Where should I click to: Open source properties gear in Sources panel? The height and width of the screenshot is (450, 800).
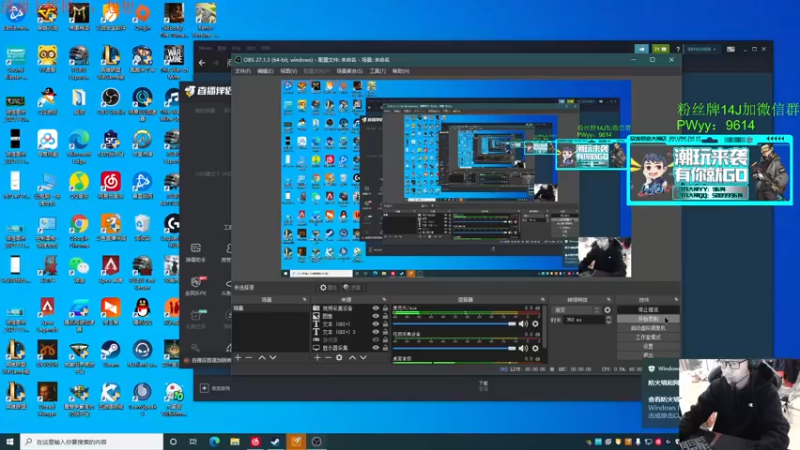[x=339, y=358]
